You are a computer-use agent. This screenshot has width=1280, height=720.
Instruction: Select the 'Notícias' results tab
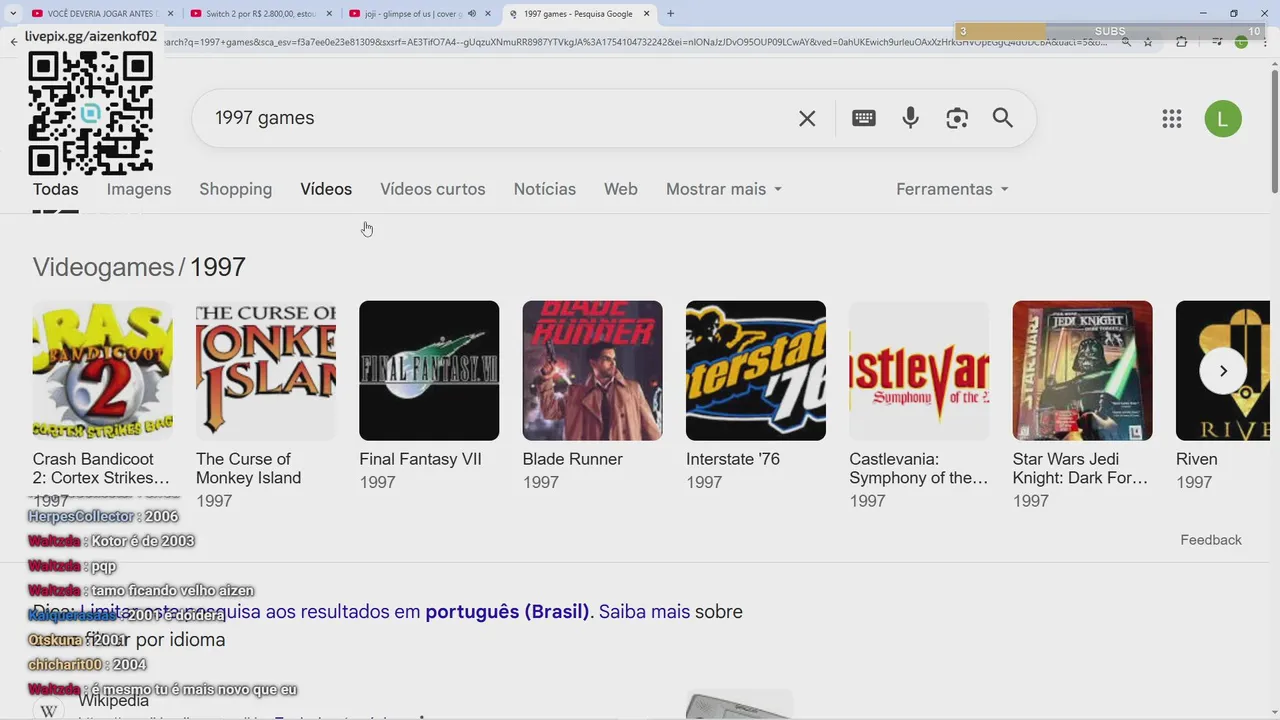point(544,189)
